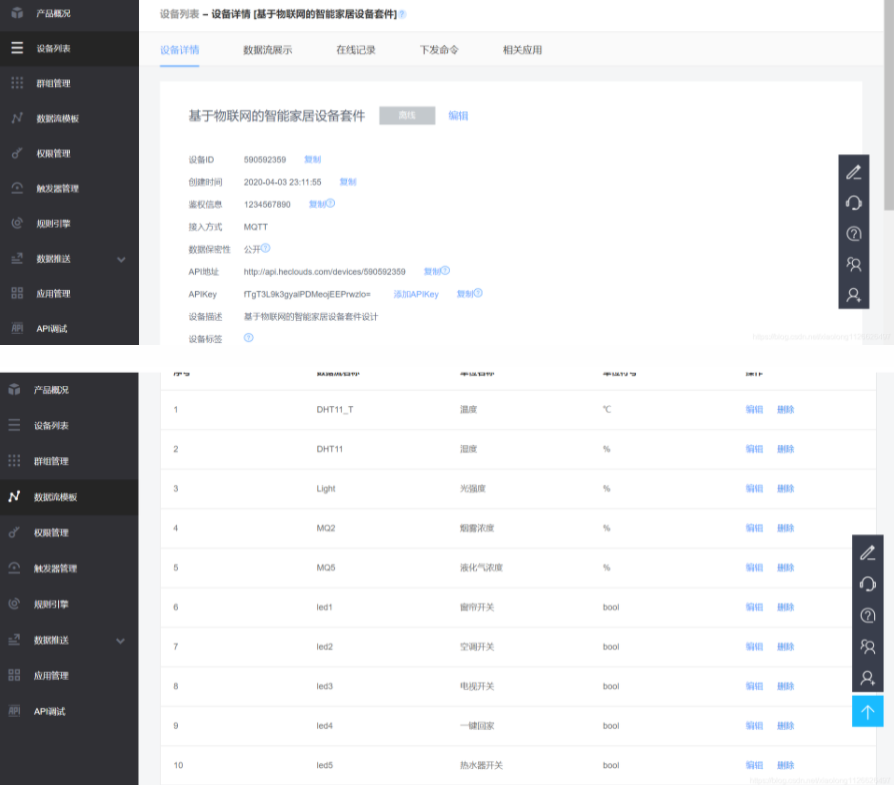This screenshot has width=894, height=785.
Task: Click question mark help icon on device details floating bar
Action: [x=854, y=234]
